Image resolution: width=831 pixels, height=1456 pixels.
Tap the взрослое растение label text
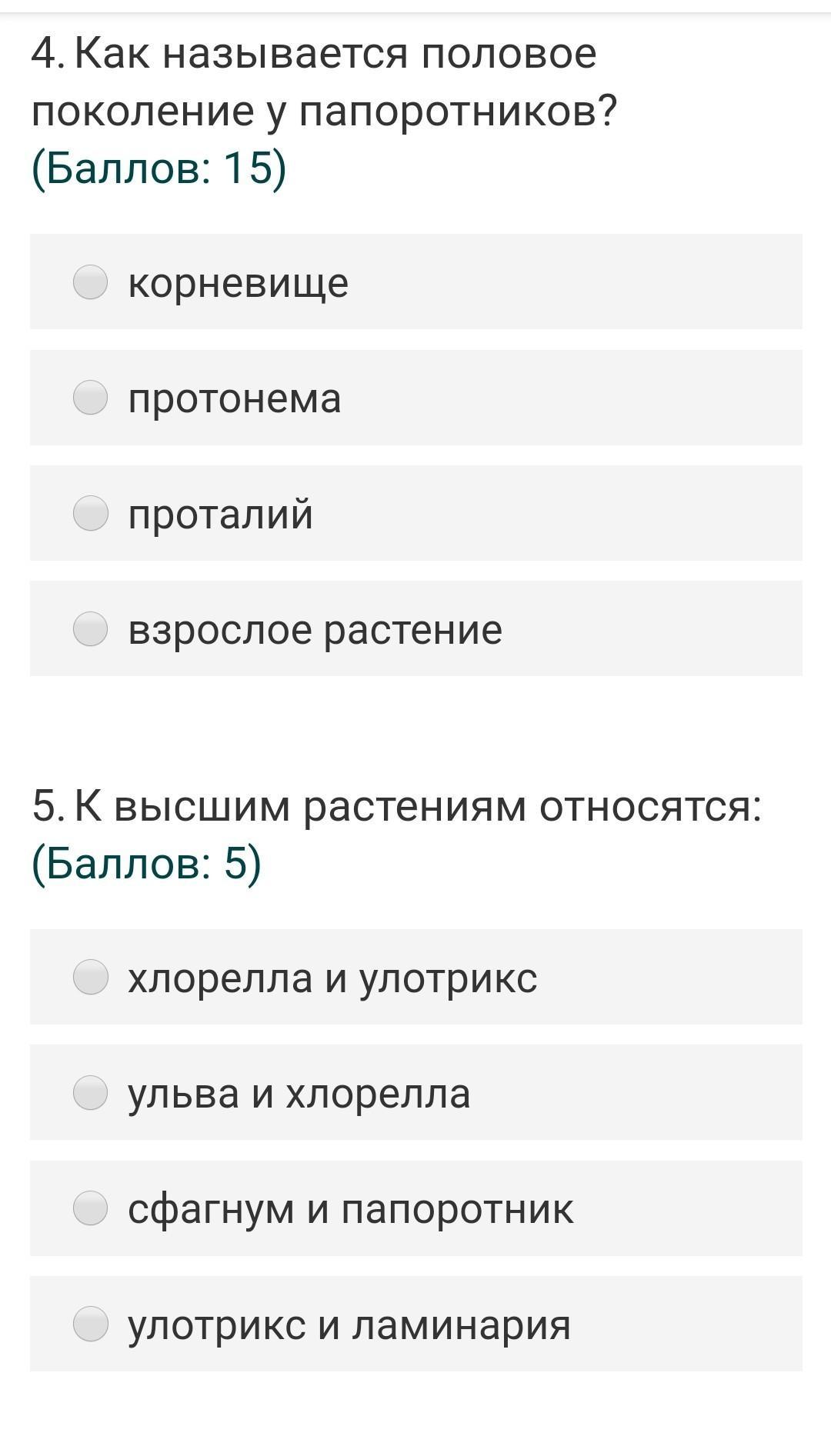pos(315,630)
